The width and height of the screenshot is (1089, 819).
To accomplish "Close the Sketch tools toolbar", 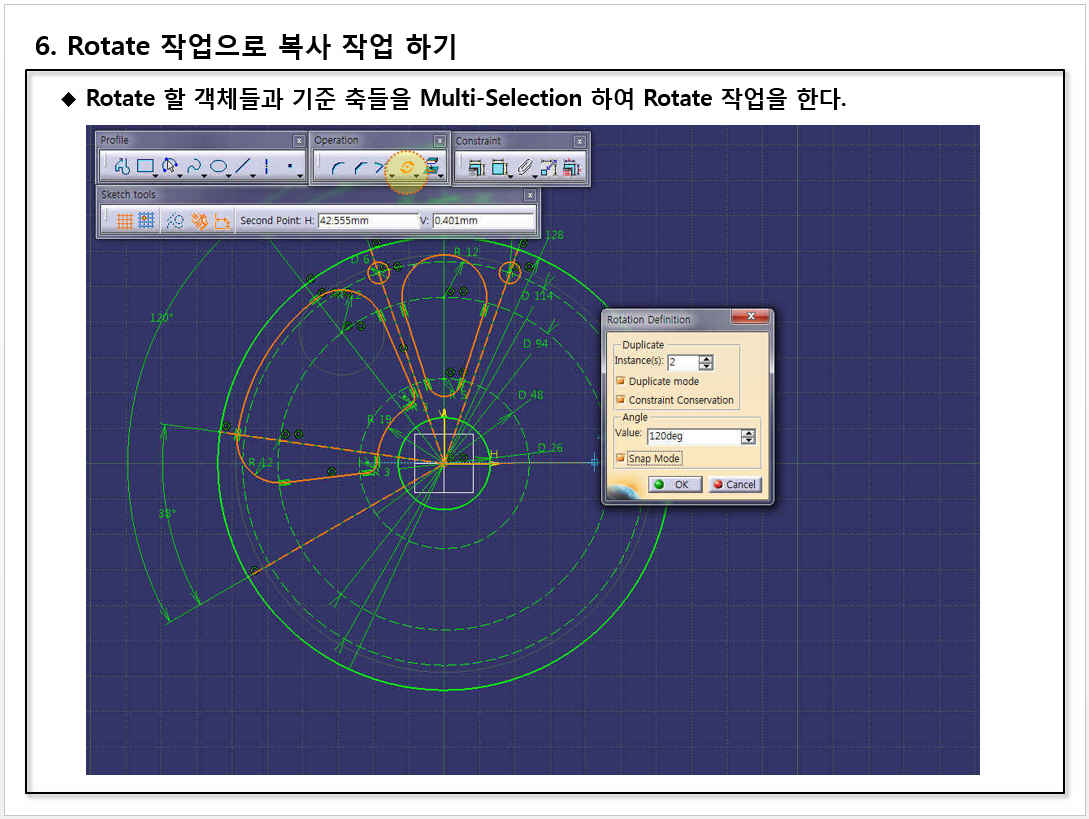I will pos(530,195).
